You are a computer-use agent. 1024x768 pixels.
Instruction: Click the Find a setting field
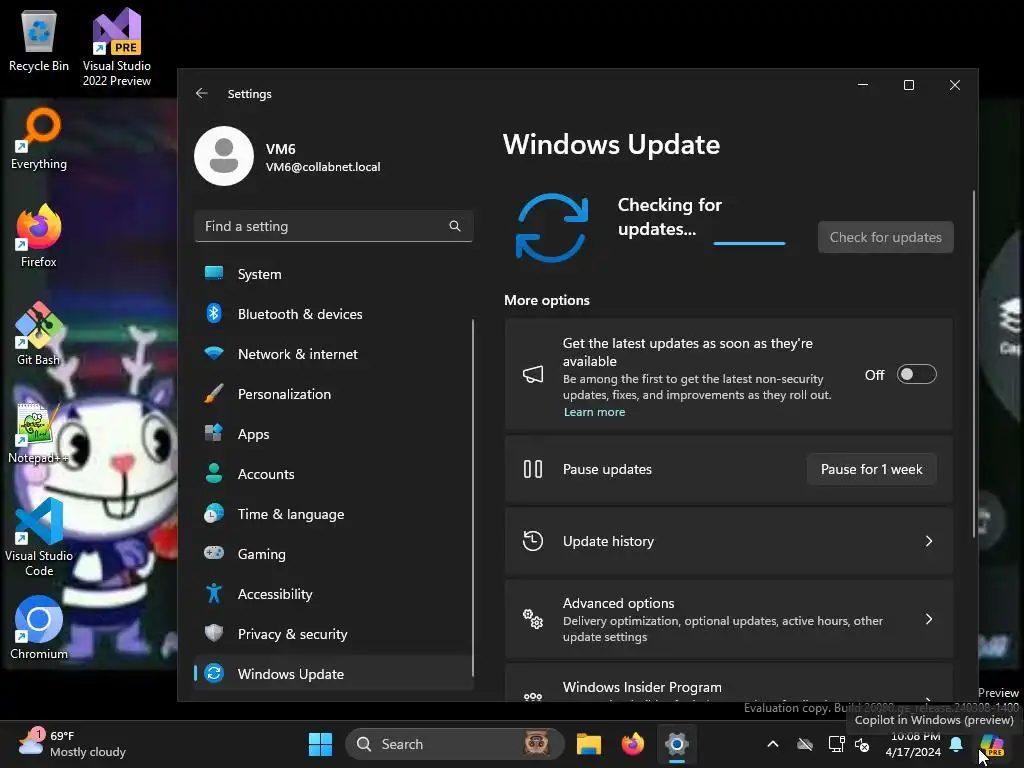(x=334, y=226)
